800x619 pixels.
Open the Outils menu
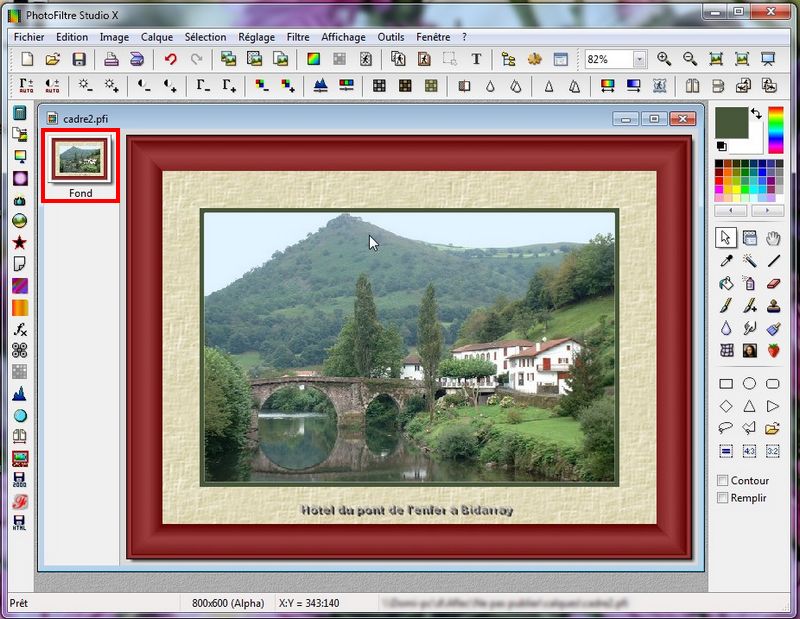391,37
